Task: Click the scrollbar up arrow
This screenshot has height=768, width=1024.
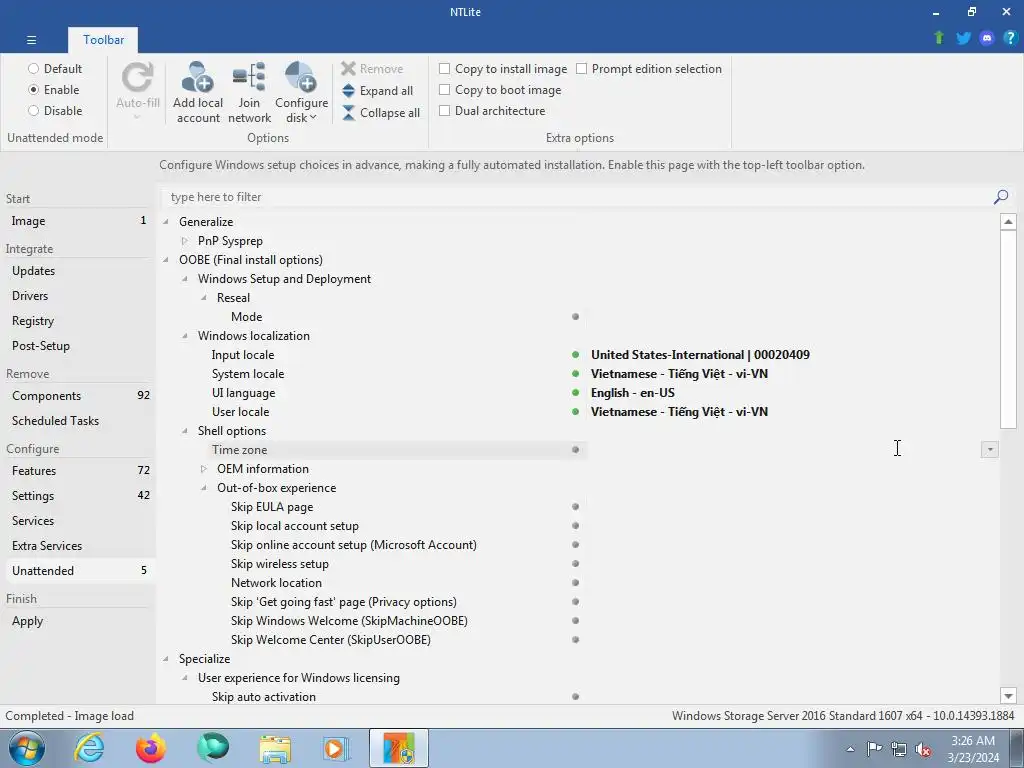Action: point(1008,221)
